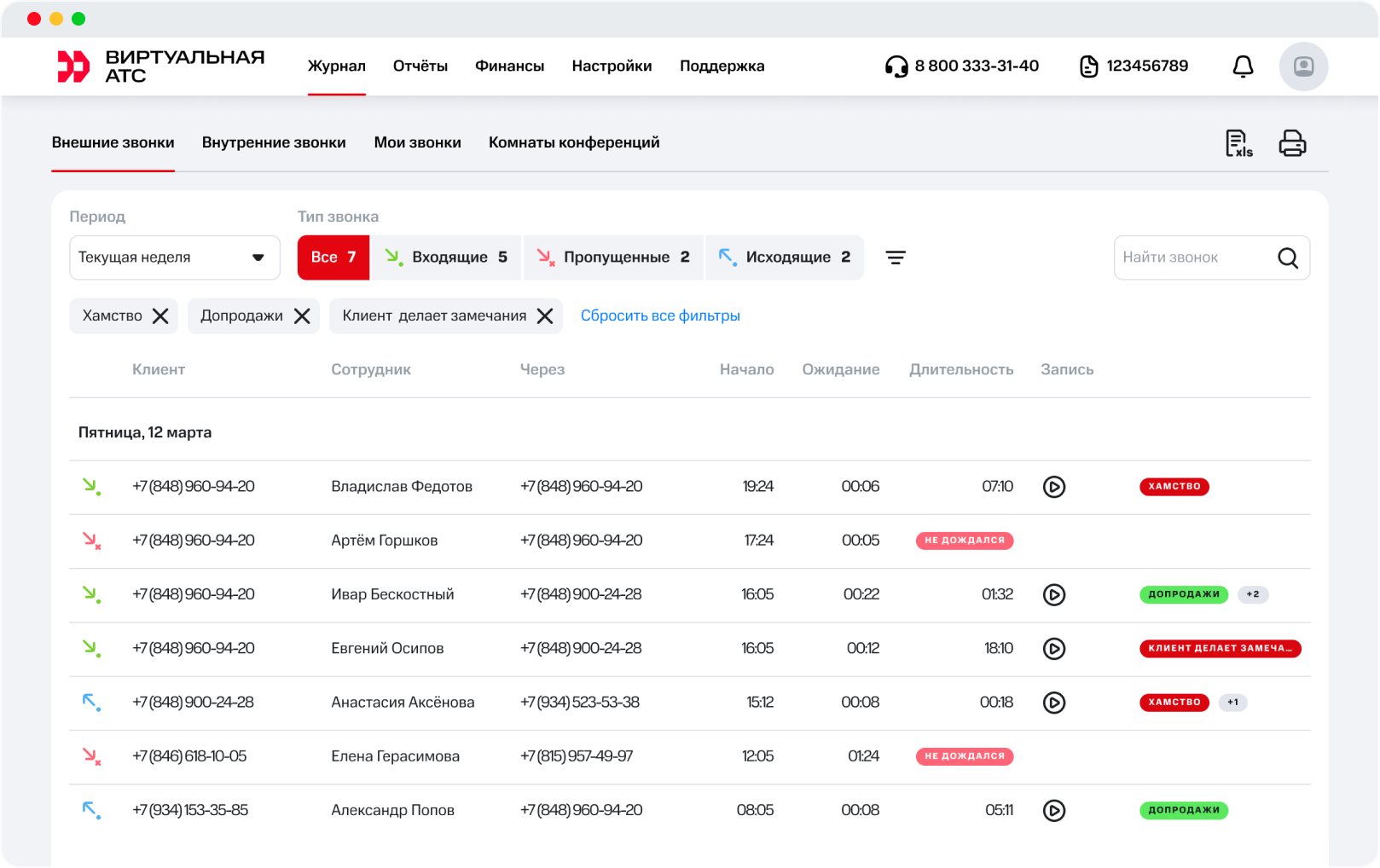Remove the Допродажи filter tag
The image size is (1380, 868).
coord(302,316)
